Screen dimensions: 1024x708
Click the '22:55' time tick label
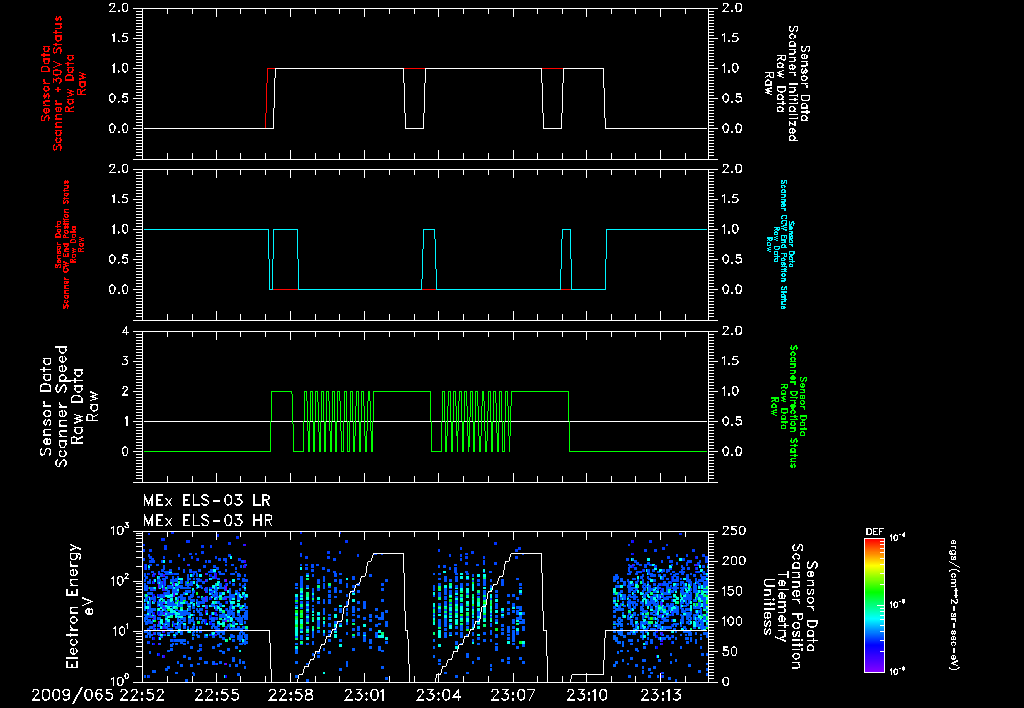pos(217,695)
